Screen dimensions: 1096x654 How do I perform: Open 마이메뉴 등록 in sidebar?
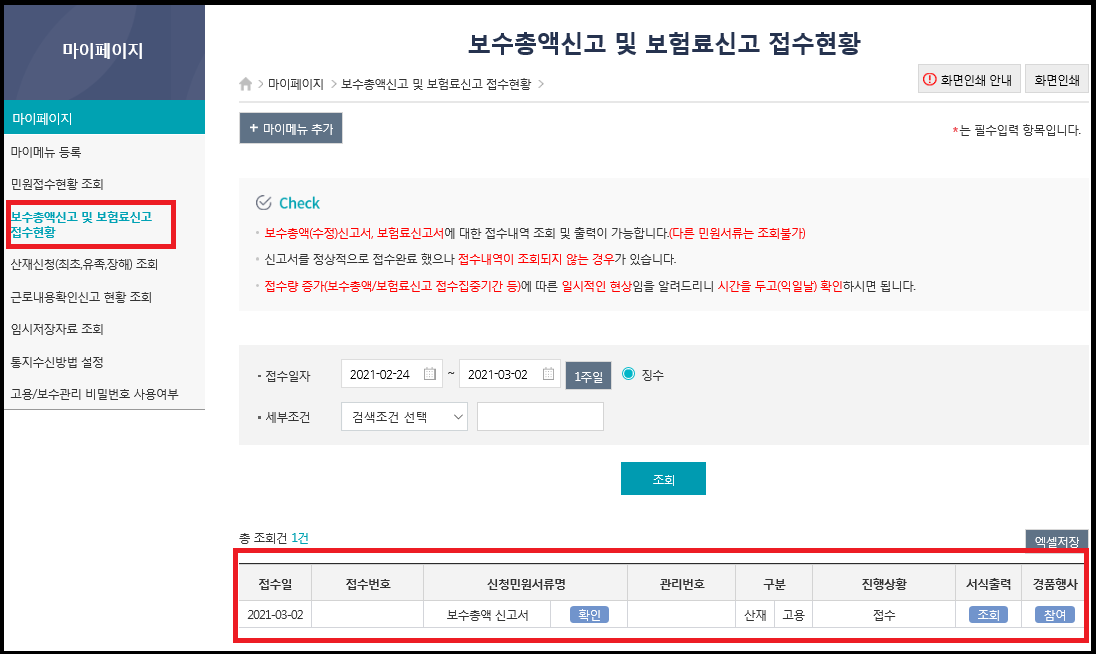46,152
